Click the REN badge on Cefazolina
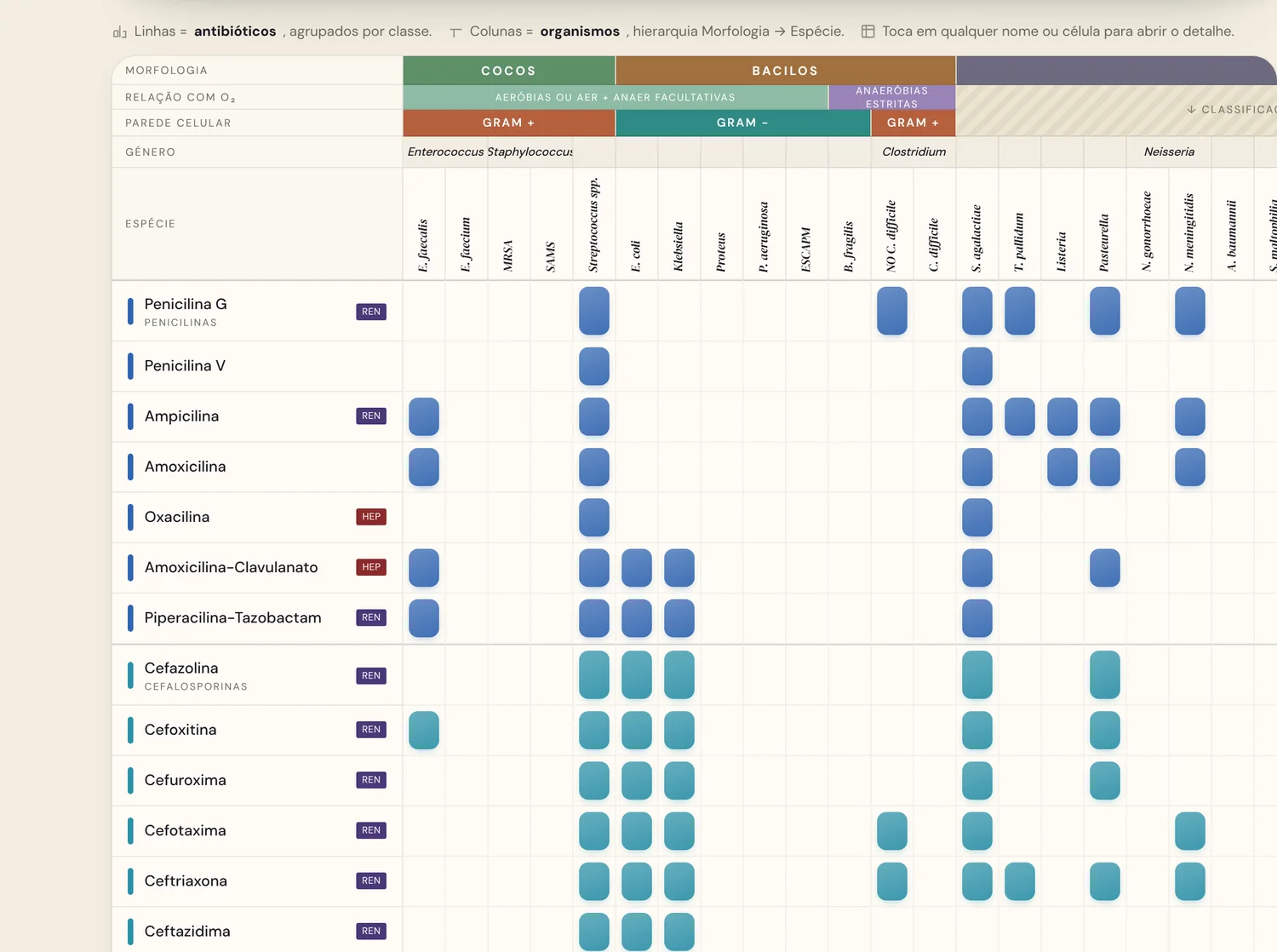The height and width of the screenshot is (952, 1277). pos(371,676)
